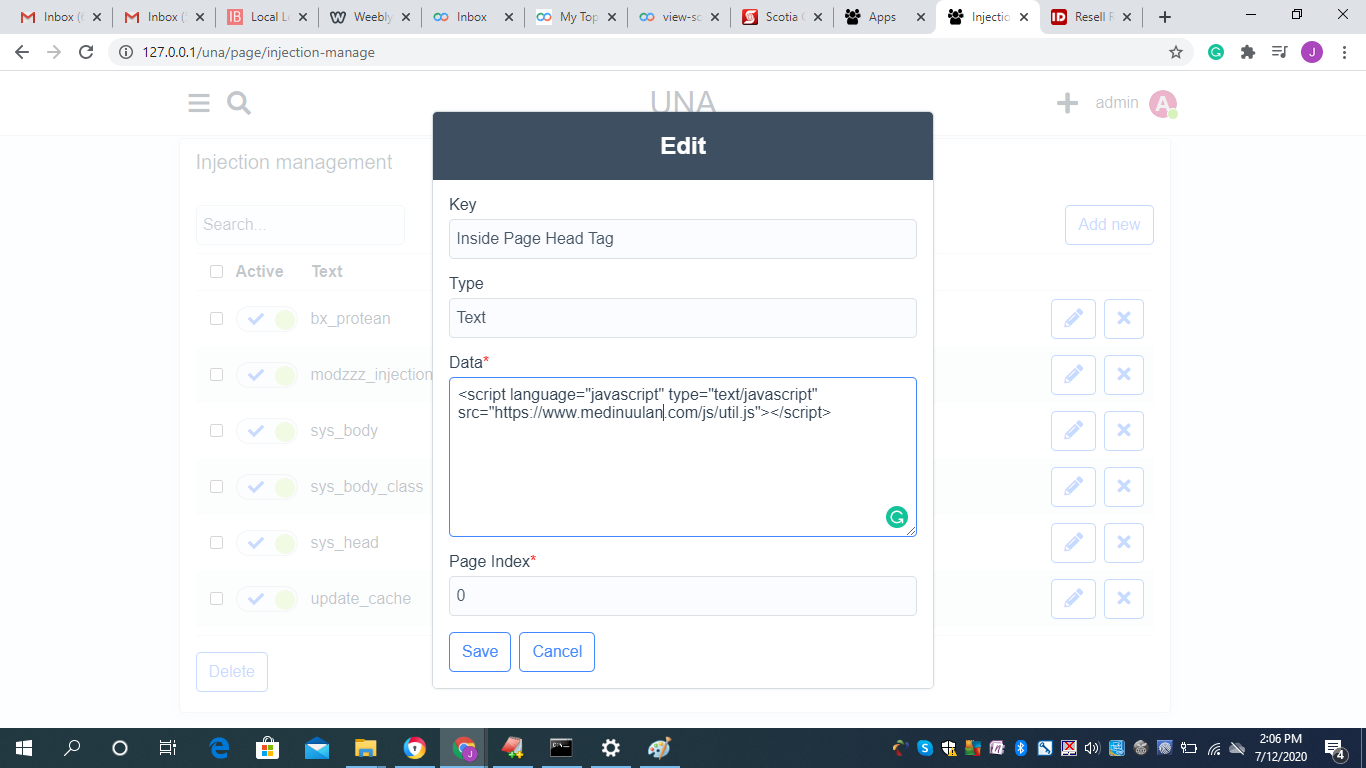Viewport: 1366px width, 768px height.
Task: Switch to the Weebly browser tab
Action: [368, 17]
